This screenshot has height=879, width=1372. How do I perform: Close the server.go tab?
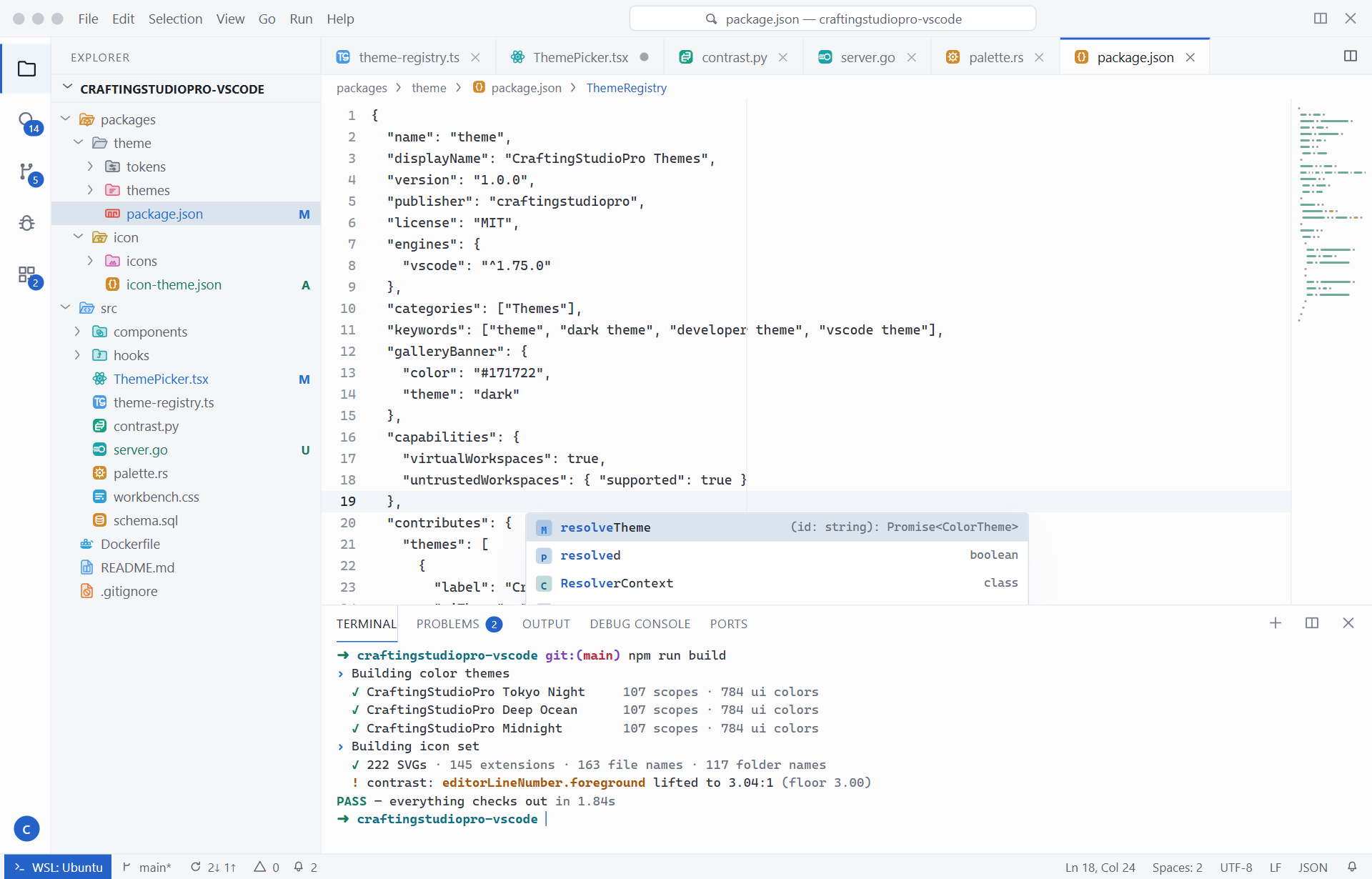[x=912, y=57]
